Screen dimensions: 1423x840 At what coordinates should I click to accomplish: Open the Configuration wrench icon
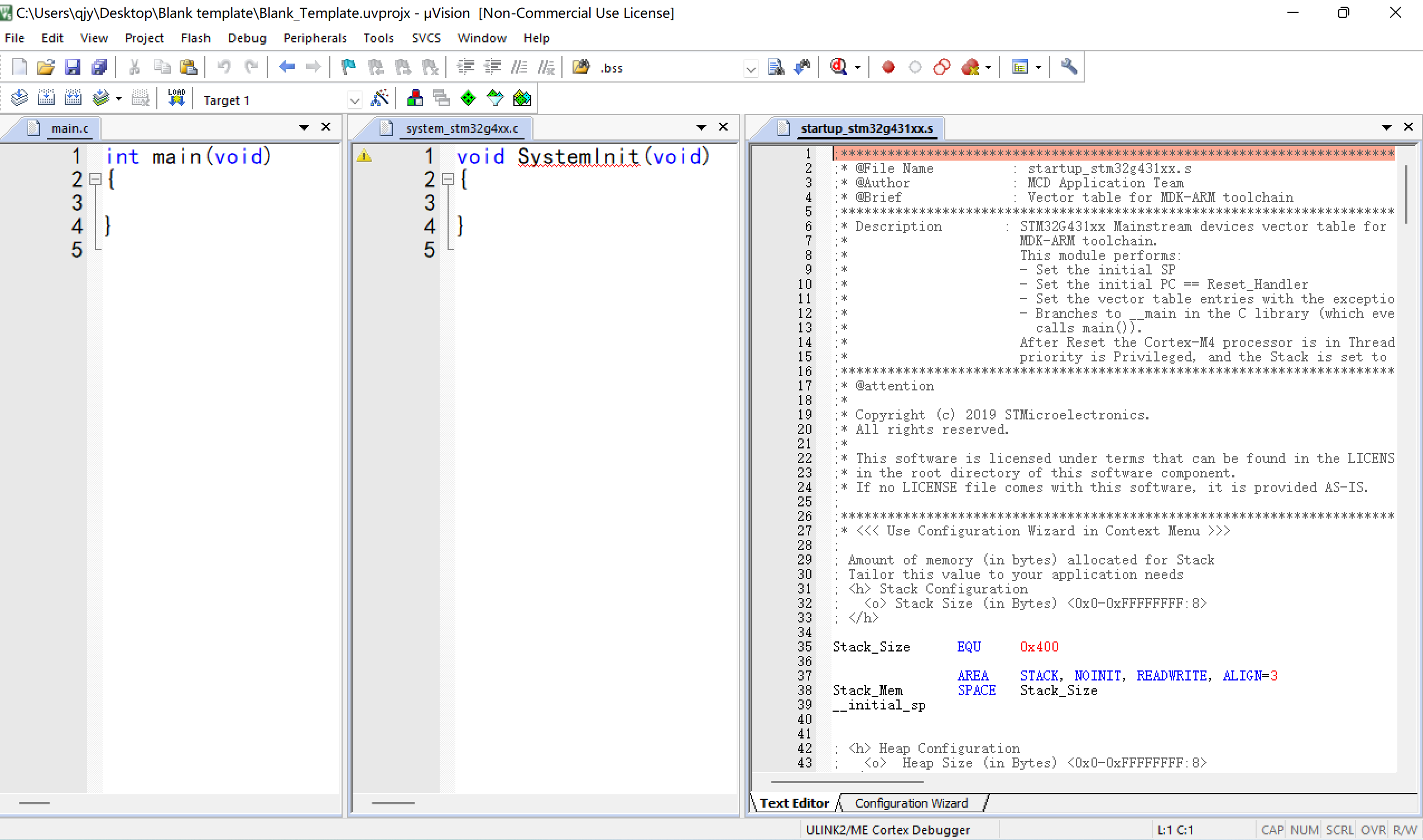(x=1068, y=67)
